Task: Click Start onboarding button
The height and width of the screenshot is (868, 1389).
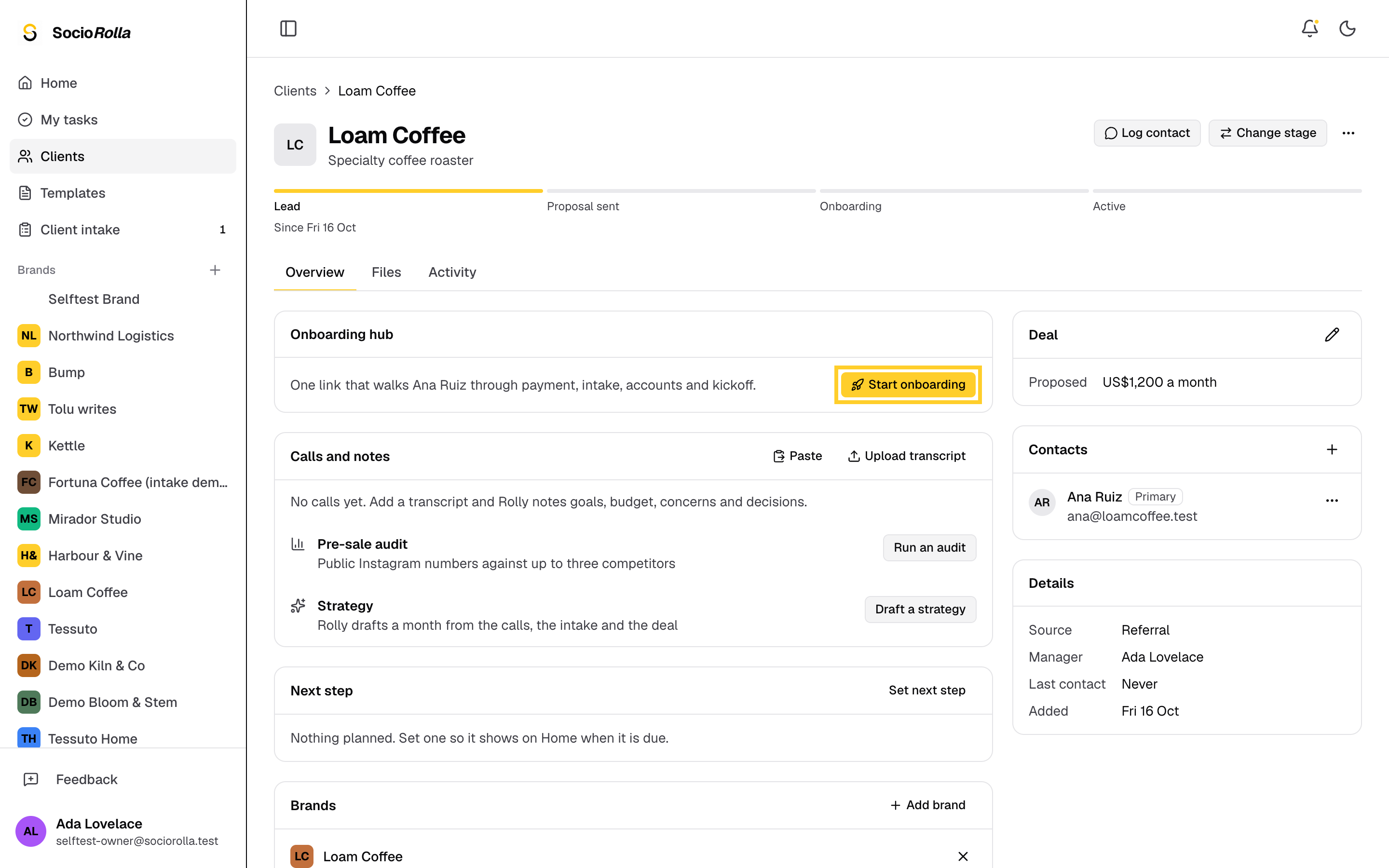Action: (908, 385)
